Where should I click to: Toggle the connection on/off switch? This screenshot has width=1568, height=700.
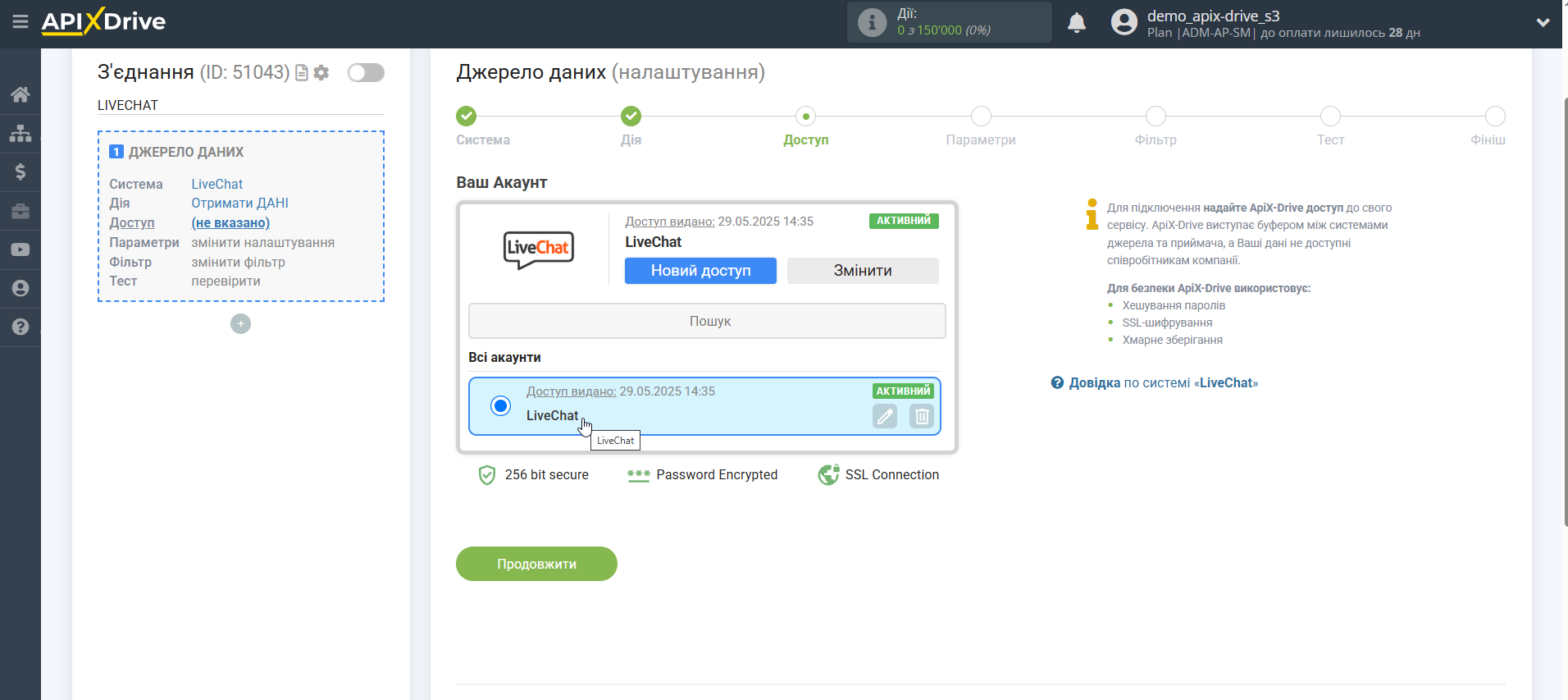point(366,73)
